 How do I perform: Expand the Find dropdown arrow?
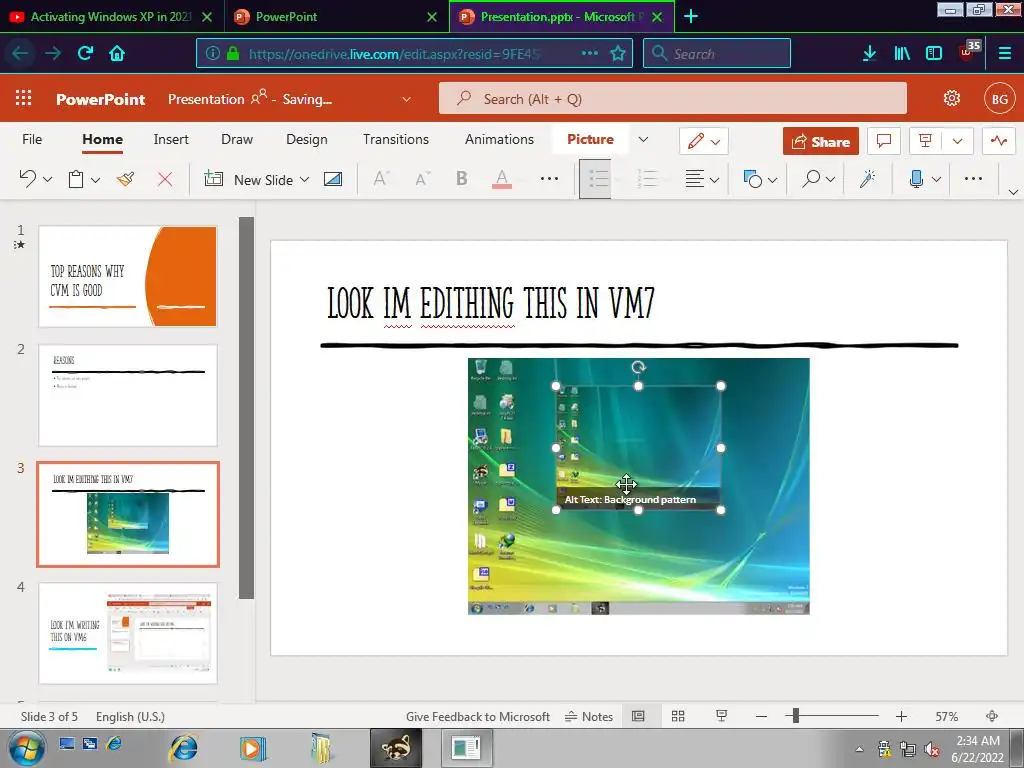click(x=831, y=180)
